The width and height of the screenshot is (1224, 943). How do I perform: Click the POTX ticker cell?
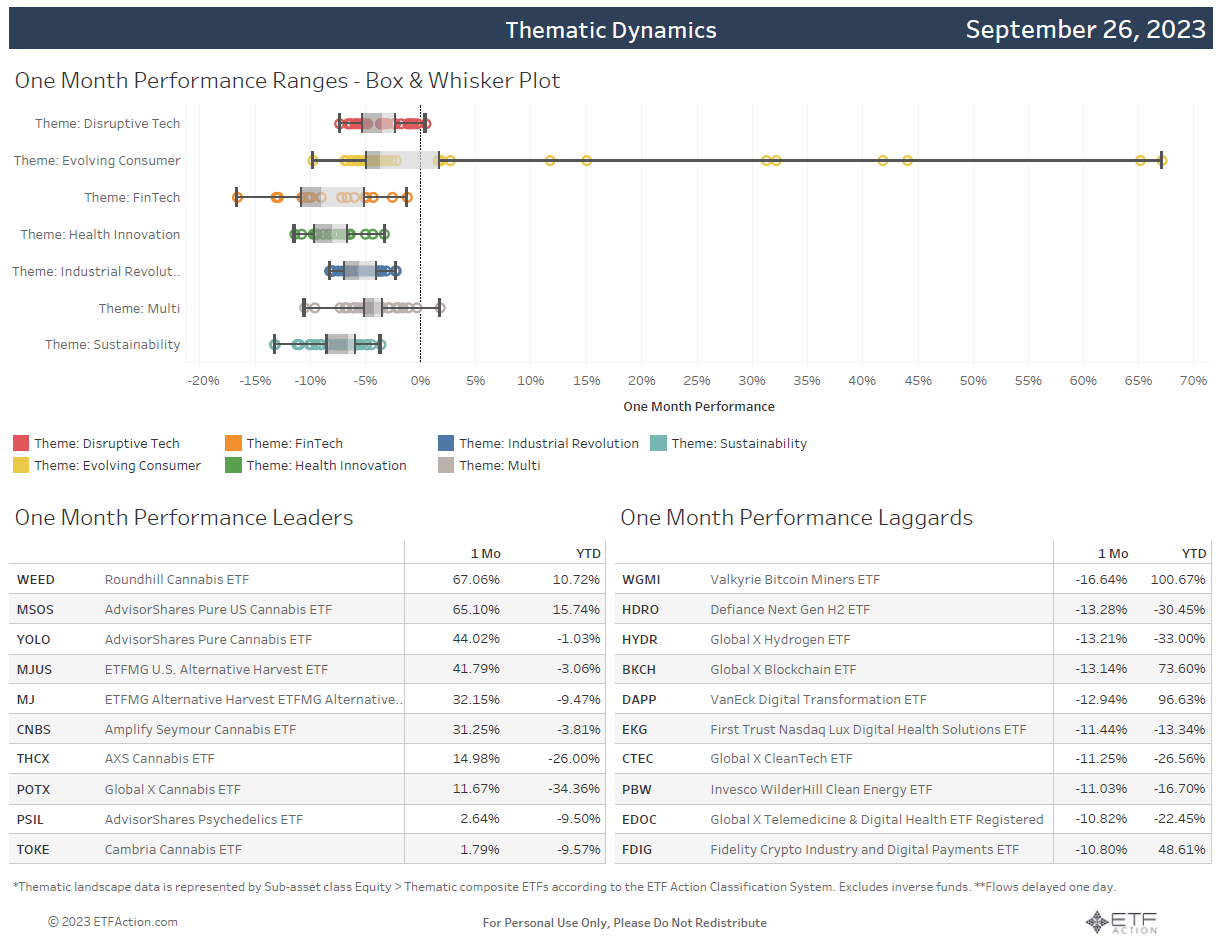pos(34,790)
